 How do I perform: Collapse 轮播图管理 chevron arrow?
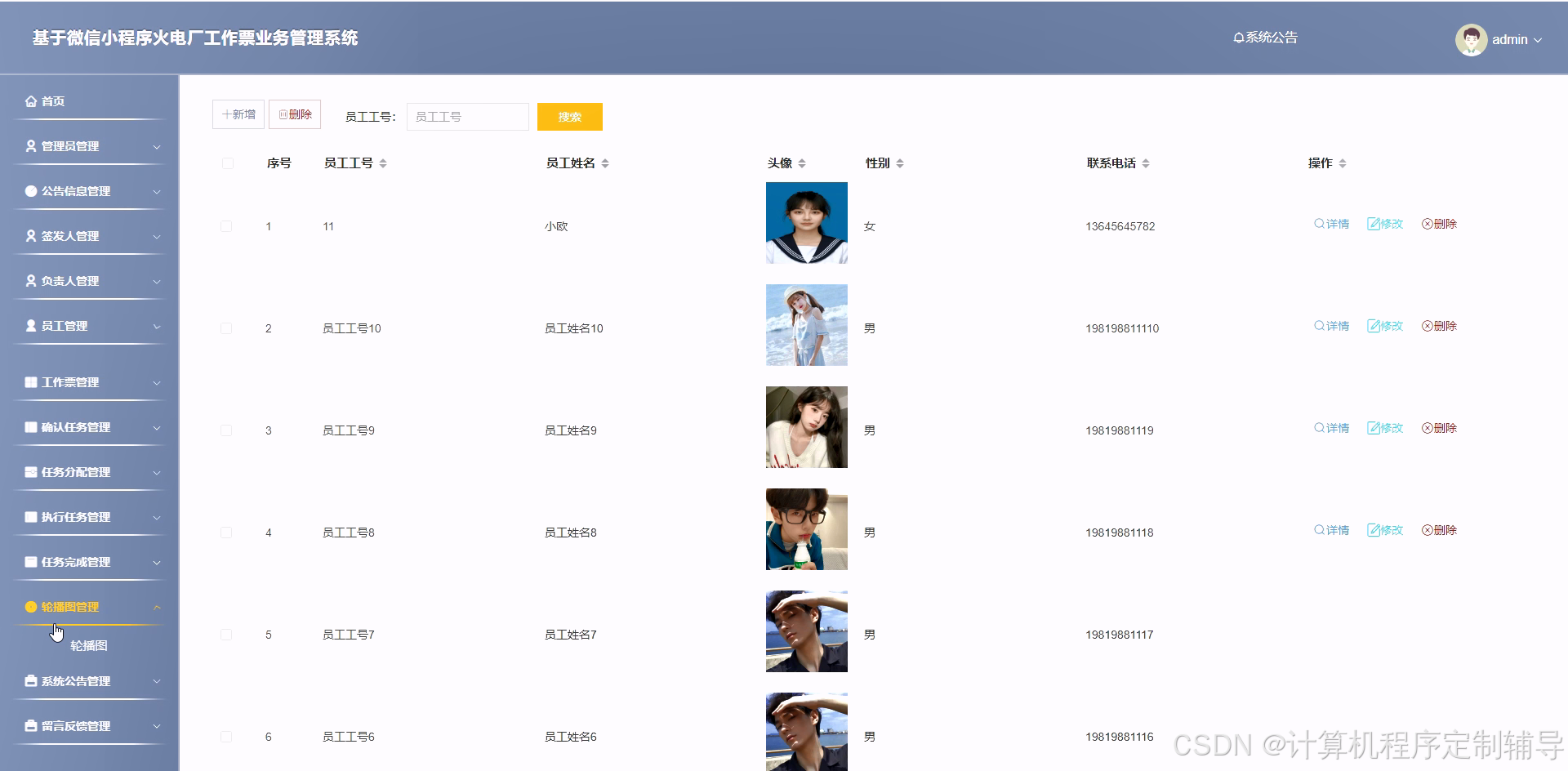(157, 607)
